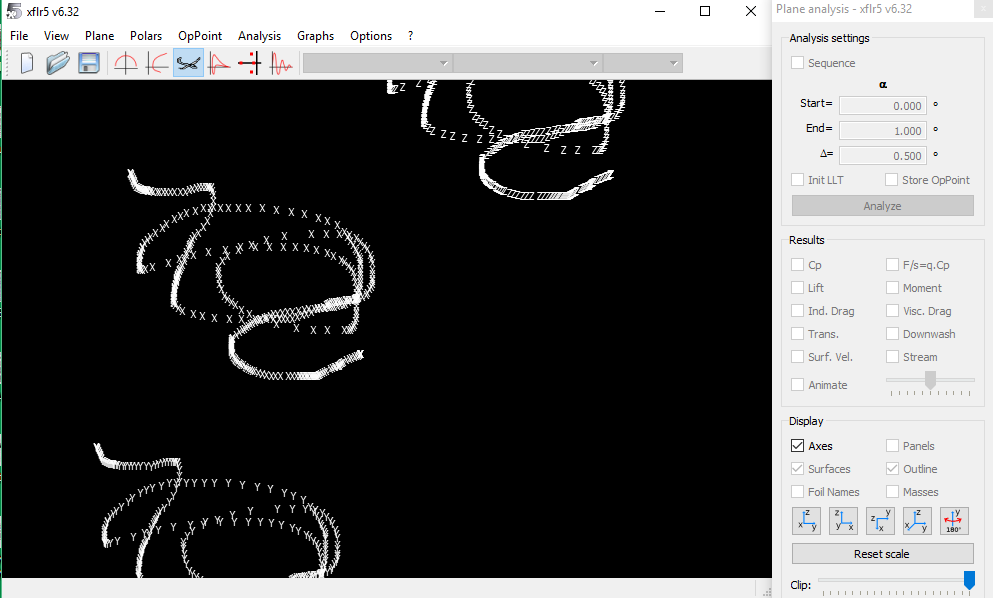Toggle the Outline checkbox
This screenshot has height=598, width=993.
pos(892,469)
